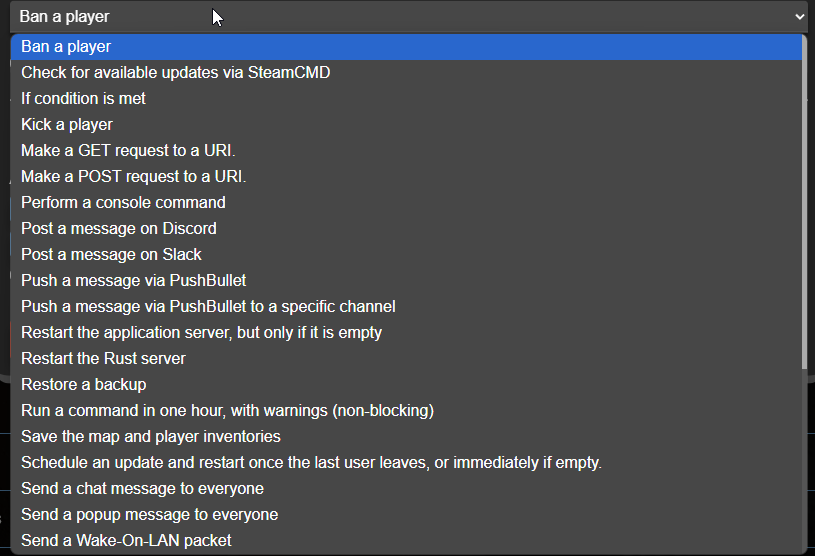
Task: Select 'Push a message via PushBullet to a specific channel'
Action: [x=406, y=307]
